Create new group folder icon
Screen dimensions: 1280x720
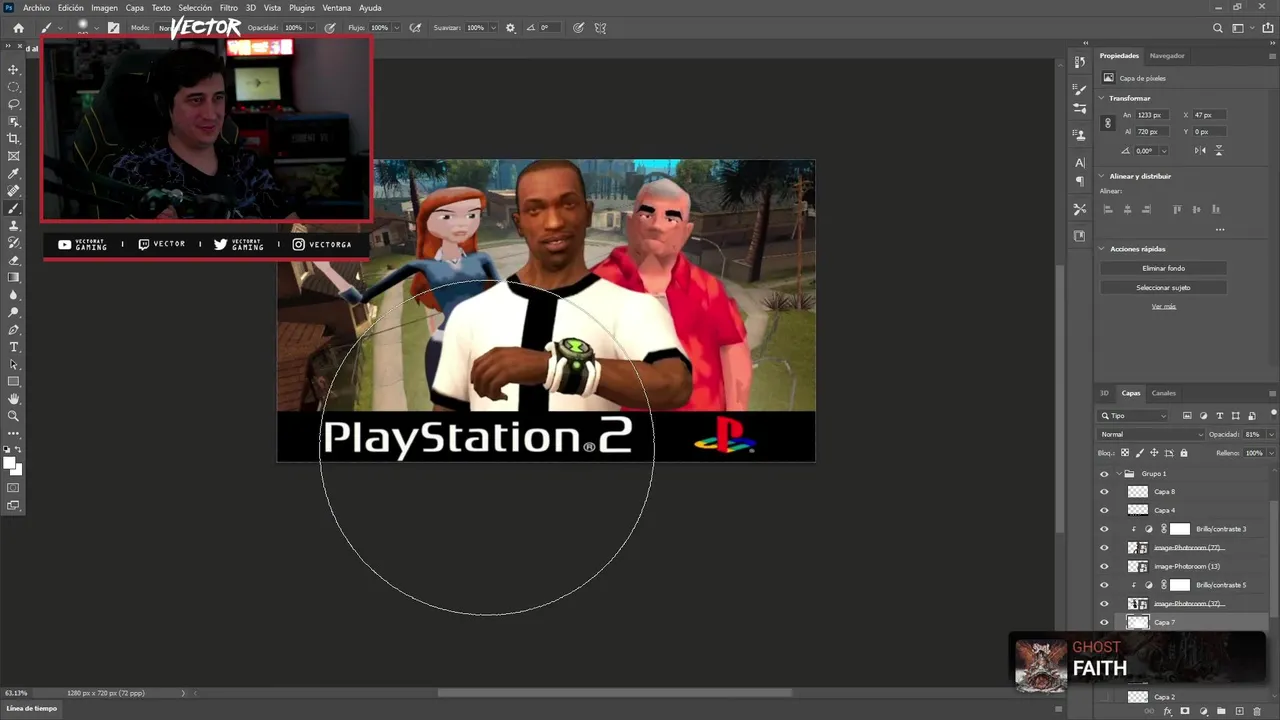tap(1221, 711)
